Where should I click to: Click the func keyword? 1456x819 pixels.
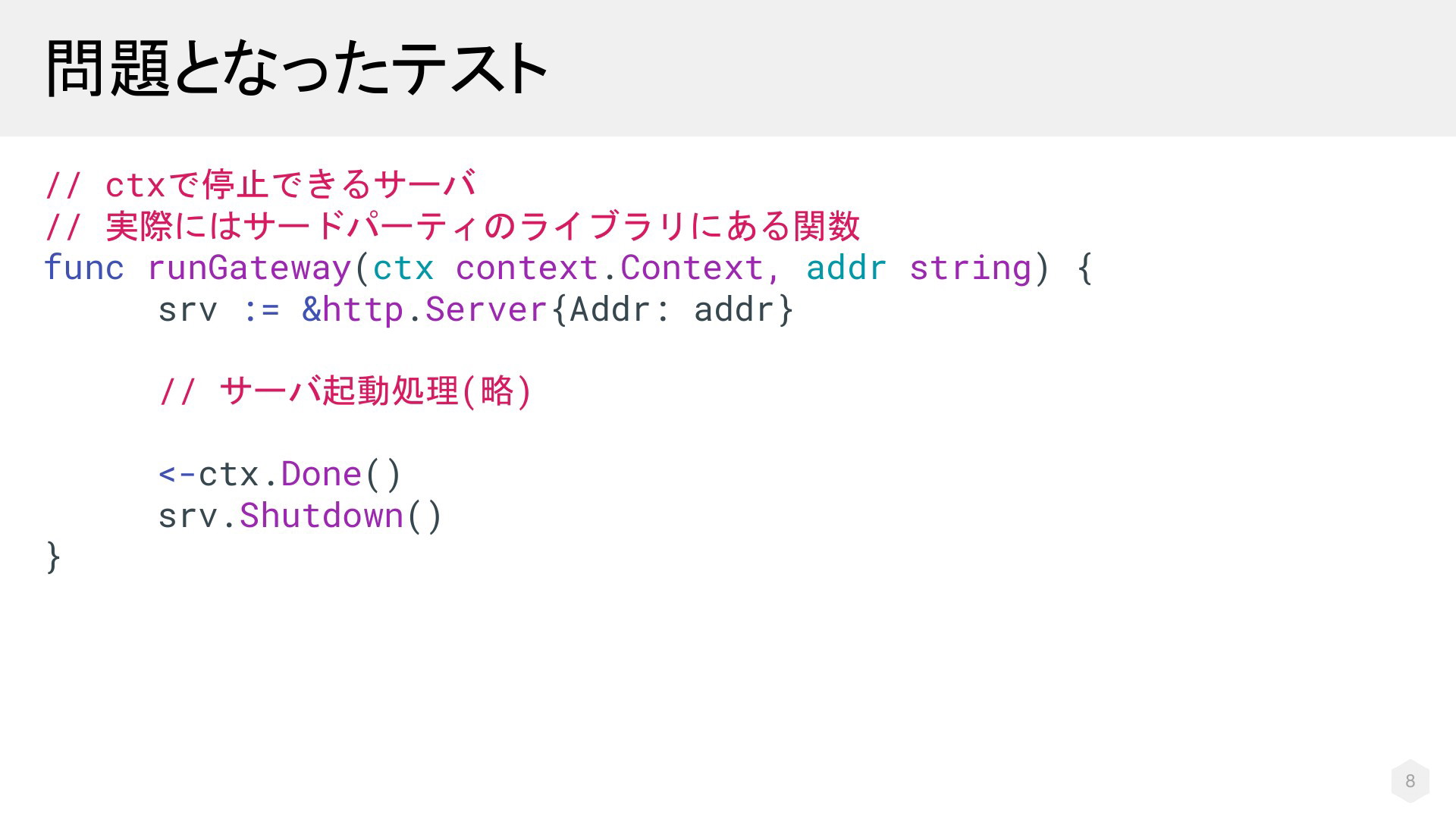[84, 268]
